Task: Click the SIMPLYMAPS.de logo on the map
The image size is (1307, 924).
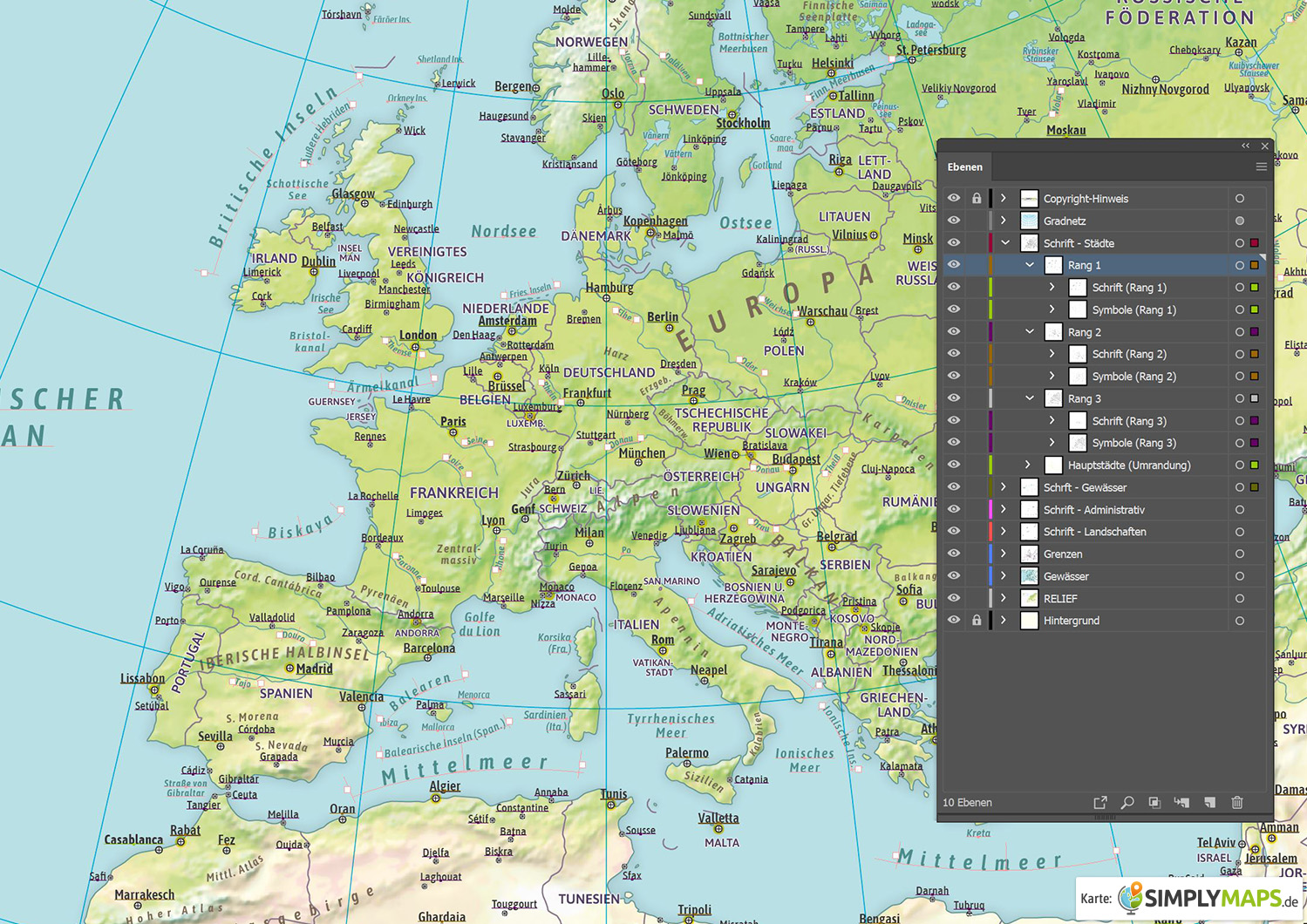Action: coord(1208,898)
